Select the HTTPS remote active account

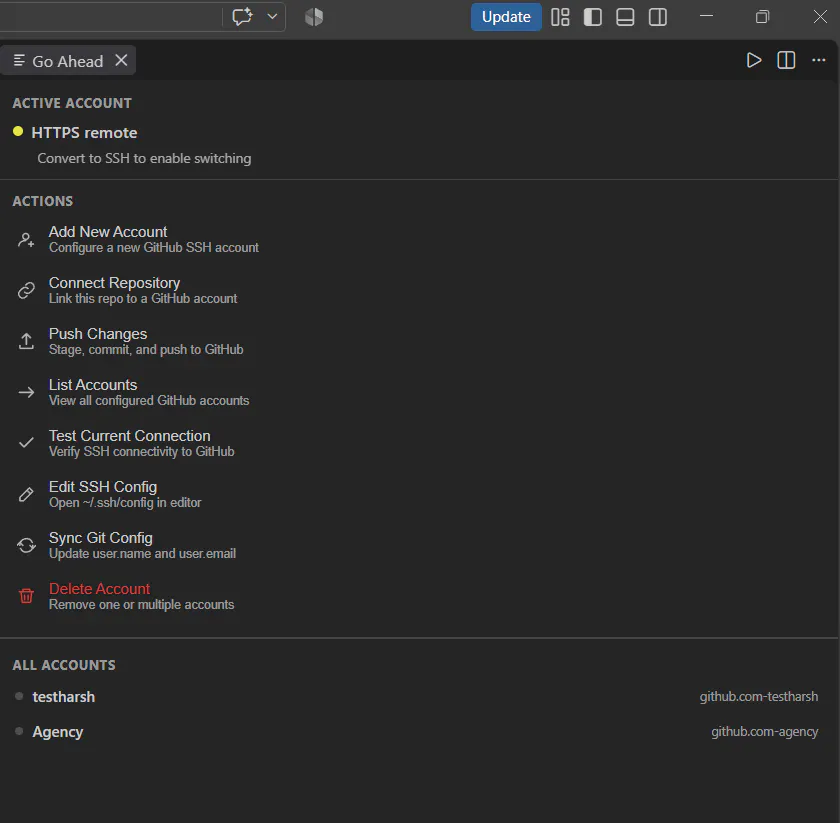(x=84, y=133)
